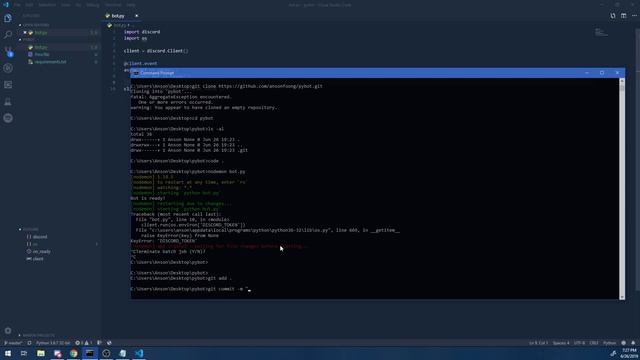Open the Explorer view in activity bar
This screenshot has width=640, height=360.
coord(8,18)
